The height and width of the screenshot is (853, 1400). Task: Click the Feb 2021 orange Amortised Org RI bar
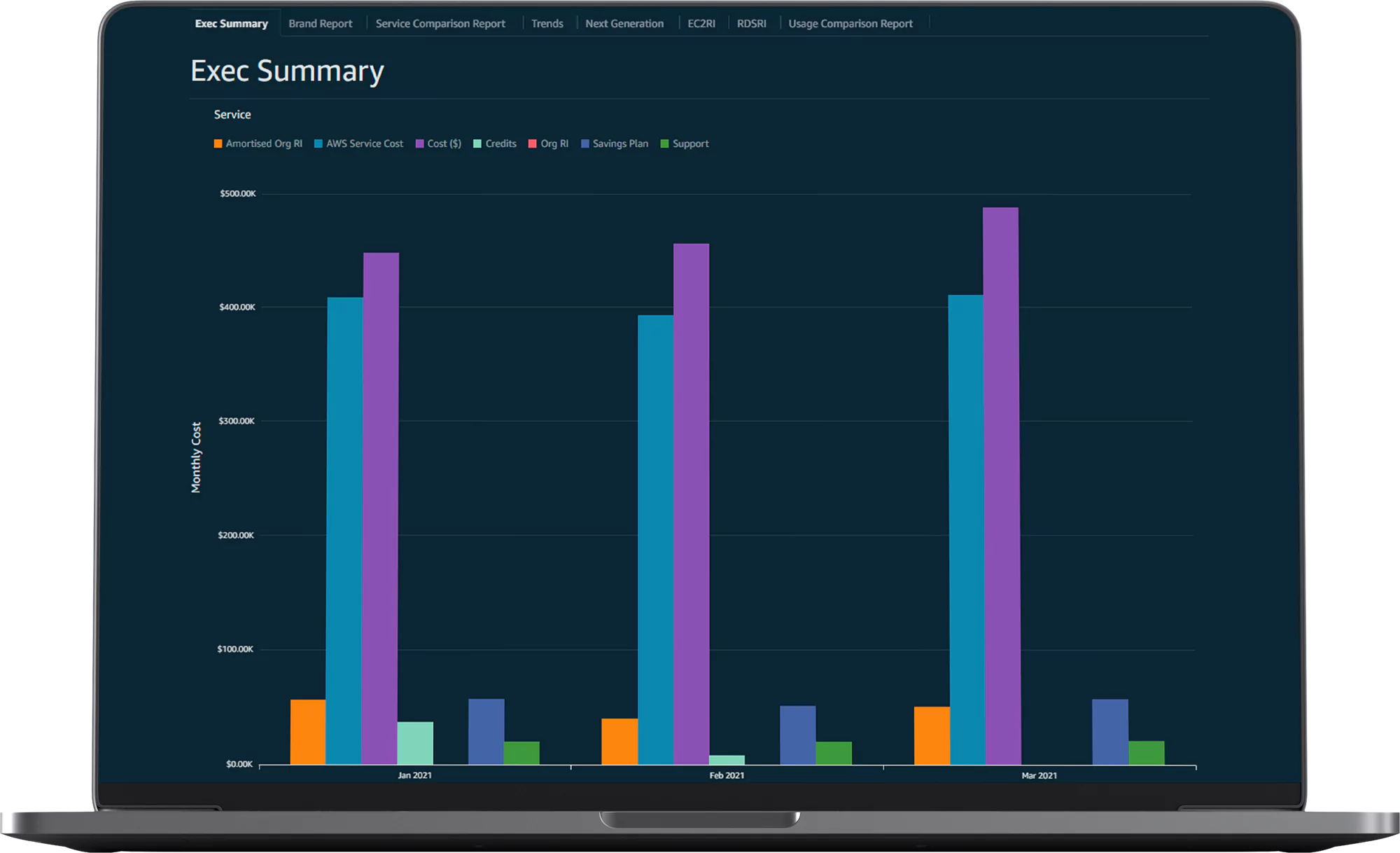pos(619,741)
